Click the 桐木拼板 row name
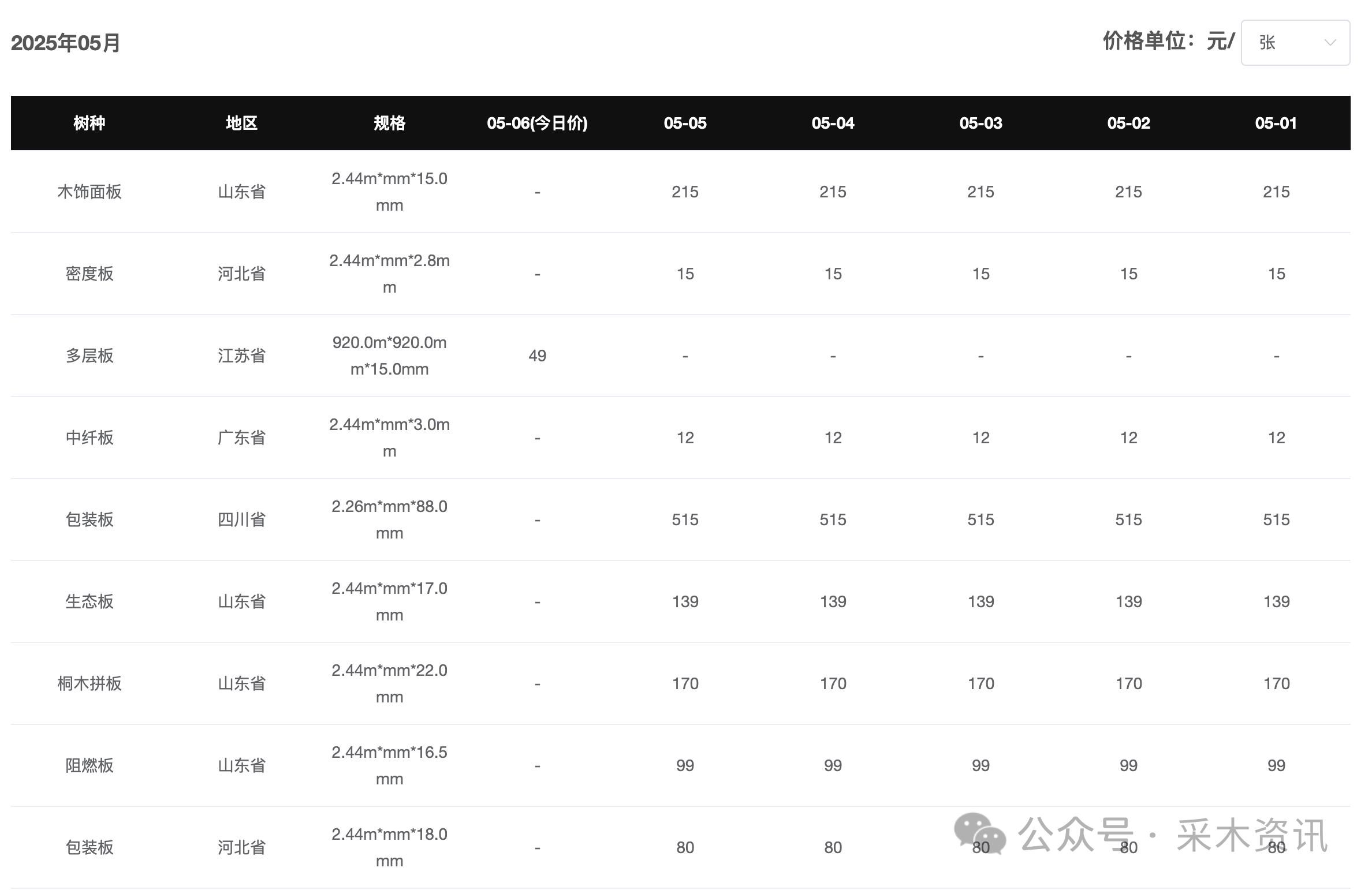 90,683
